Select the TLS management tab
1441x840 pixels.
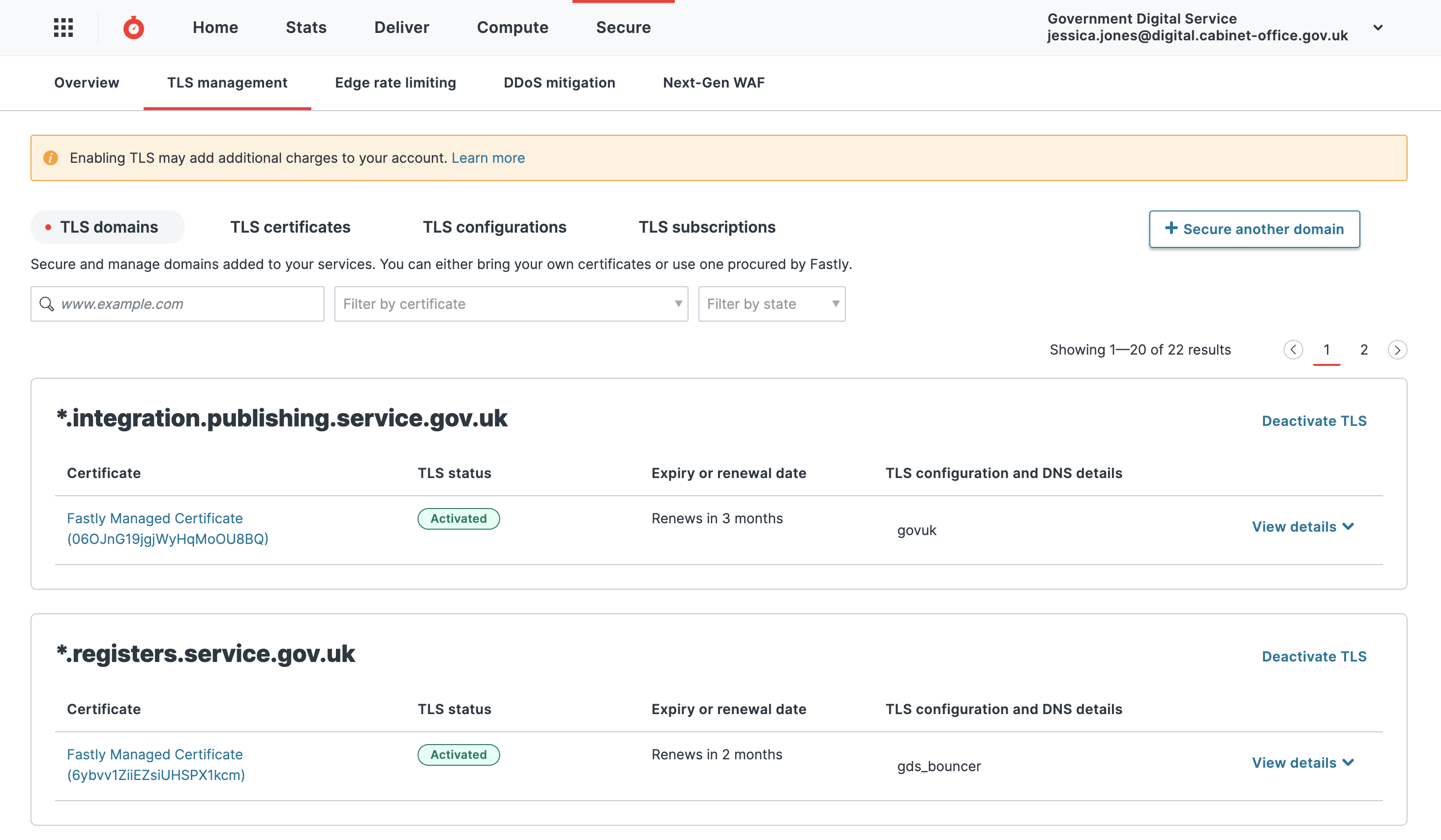(x=227, y=82)
